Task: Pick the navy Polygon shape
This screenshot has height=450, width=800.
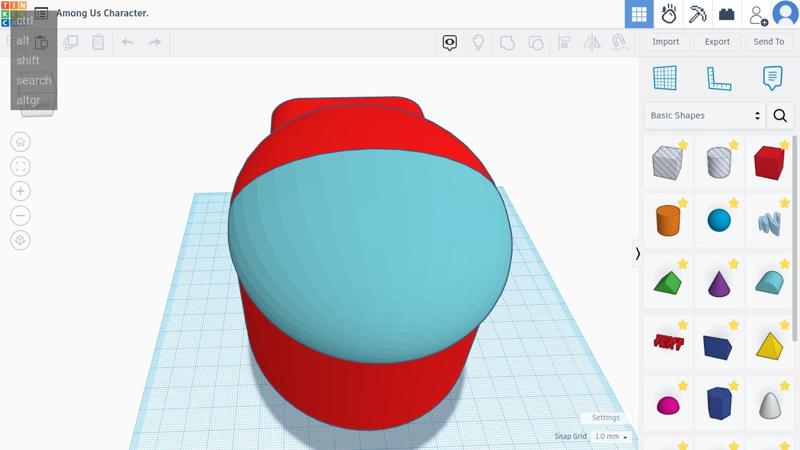Action: tap(719, 404)
